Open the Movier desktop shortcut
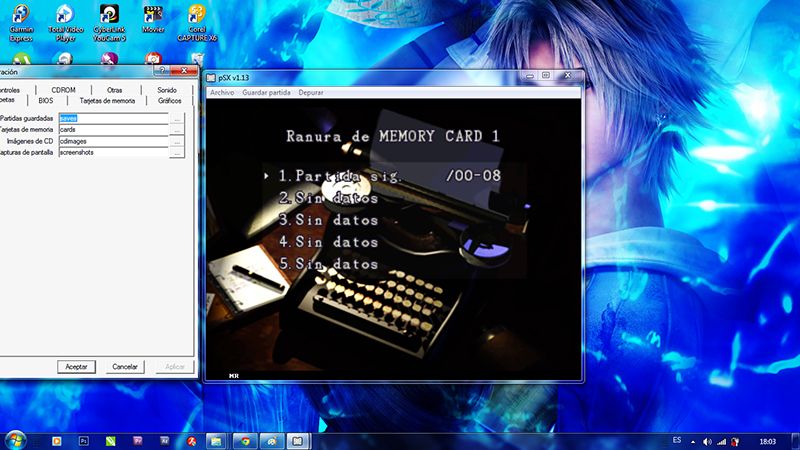 (153, 20)
